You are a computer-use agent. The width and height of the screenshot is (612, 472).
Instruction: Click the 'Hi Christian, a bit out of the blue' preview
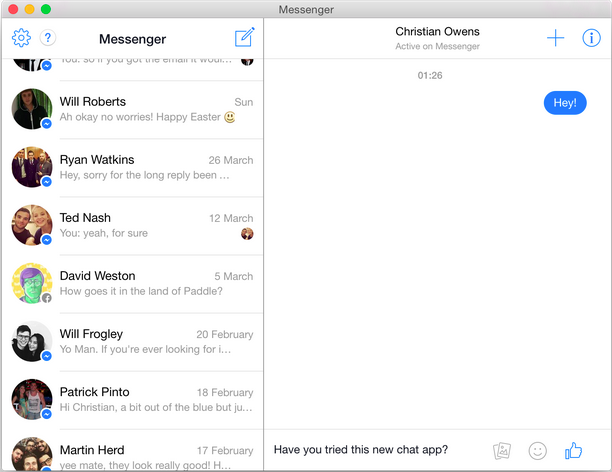click(x=156, y=408)
